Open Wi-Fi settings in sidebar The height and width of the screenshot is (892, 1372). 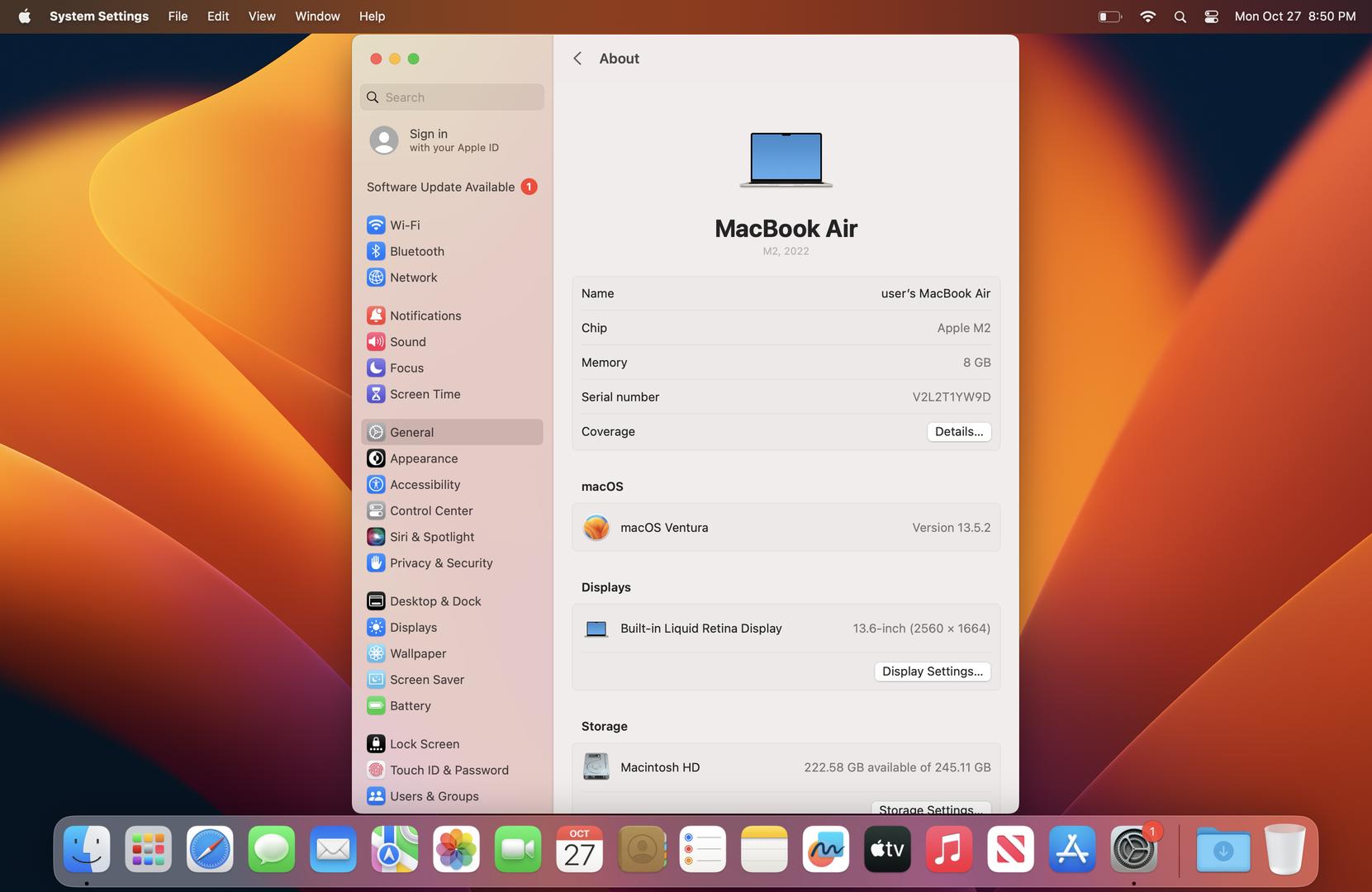[404, 225]
